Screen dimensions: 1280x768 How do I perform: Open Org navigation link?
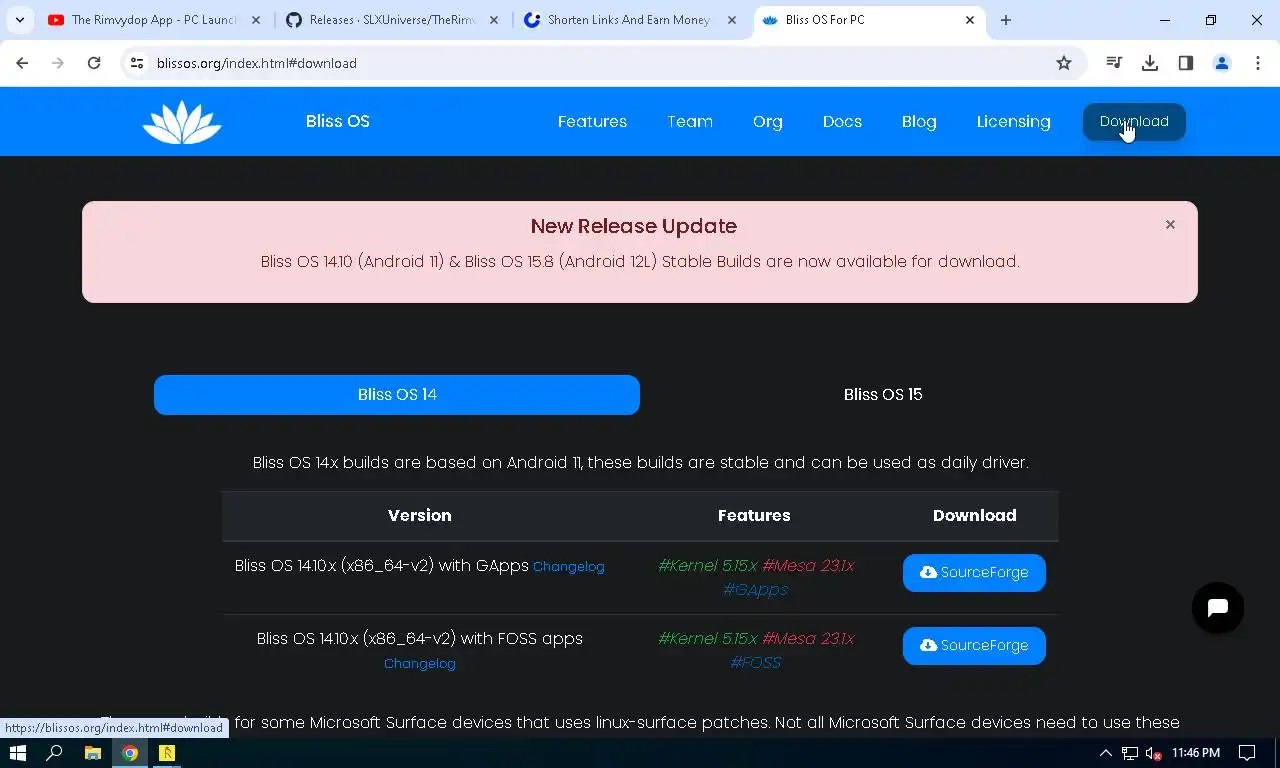tap(768, 122)
